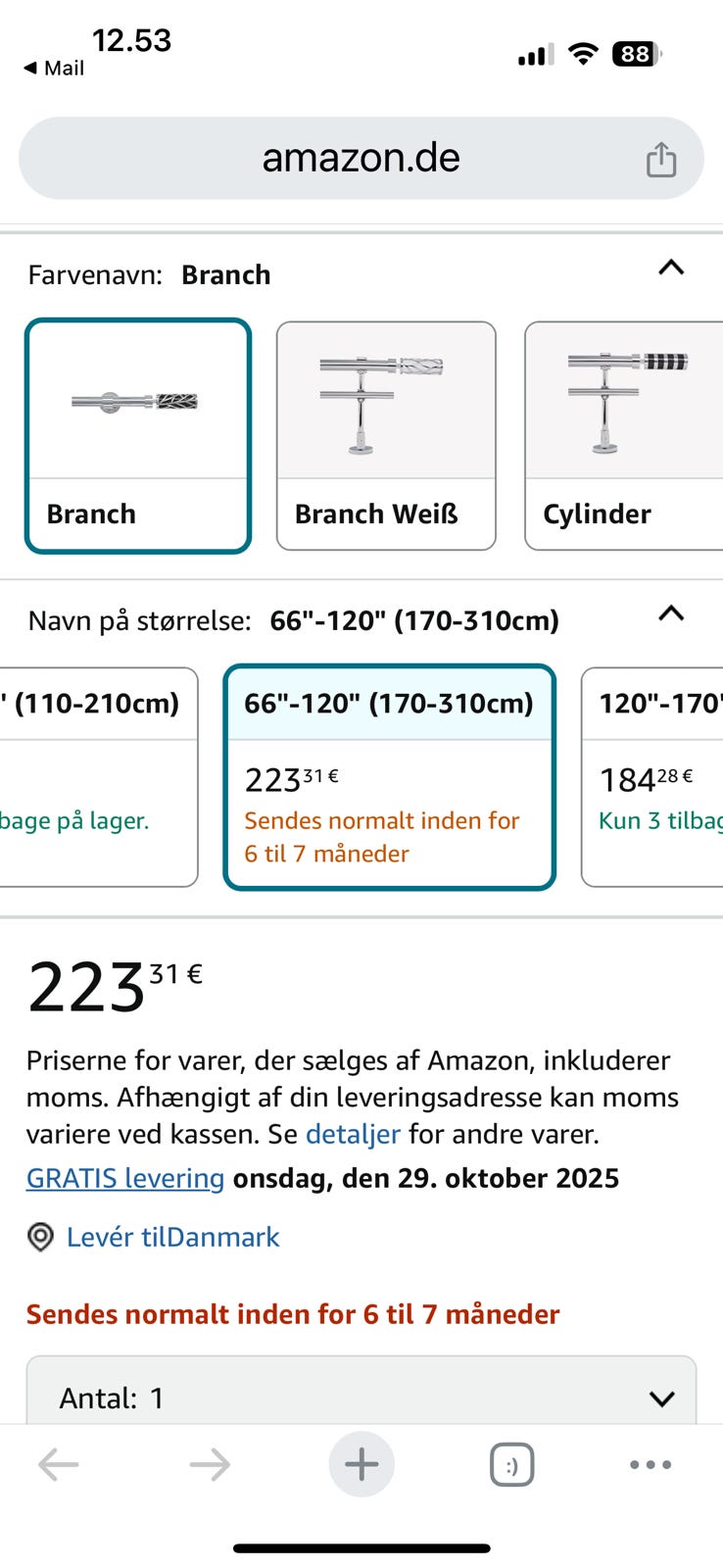Viewport: 723px width, 1568px height.
Task: Select the 66"-120" (170-310cm) size
Action: point(389,776)
